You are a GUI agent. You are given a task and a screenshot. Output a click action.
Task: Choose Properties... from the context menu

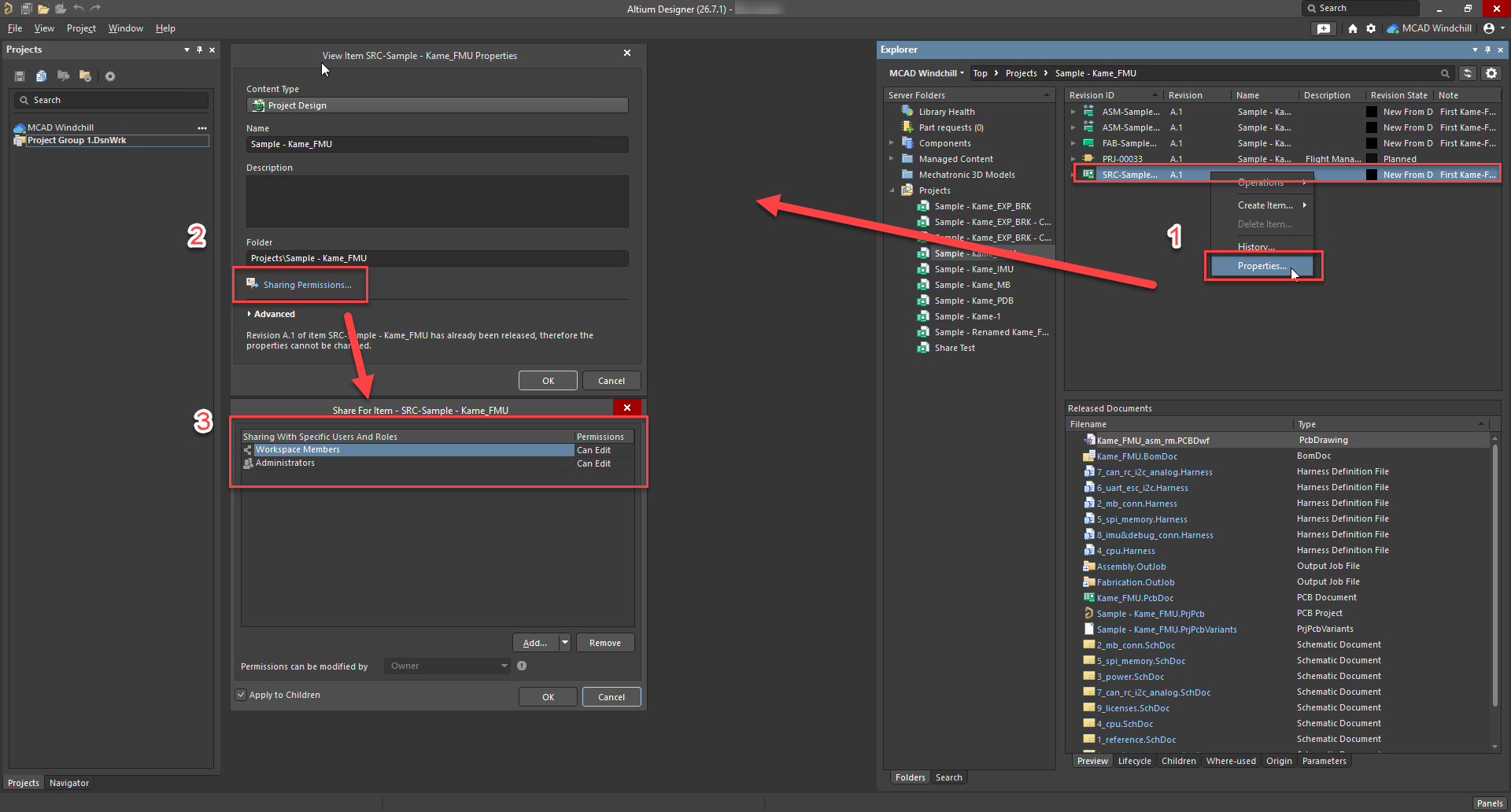(x=1262, y=266)
